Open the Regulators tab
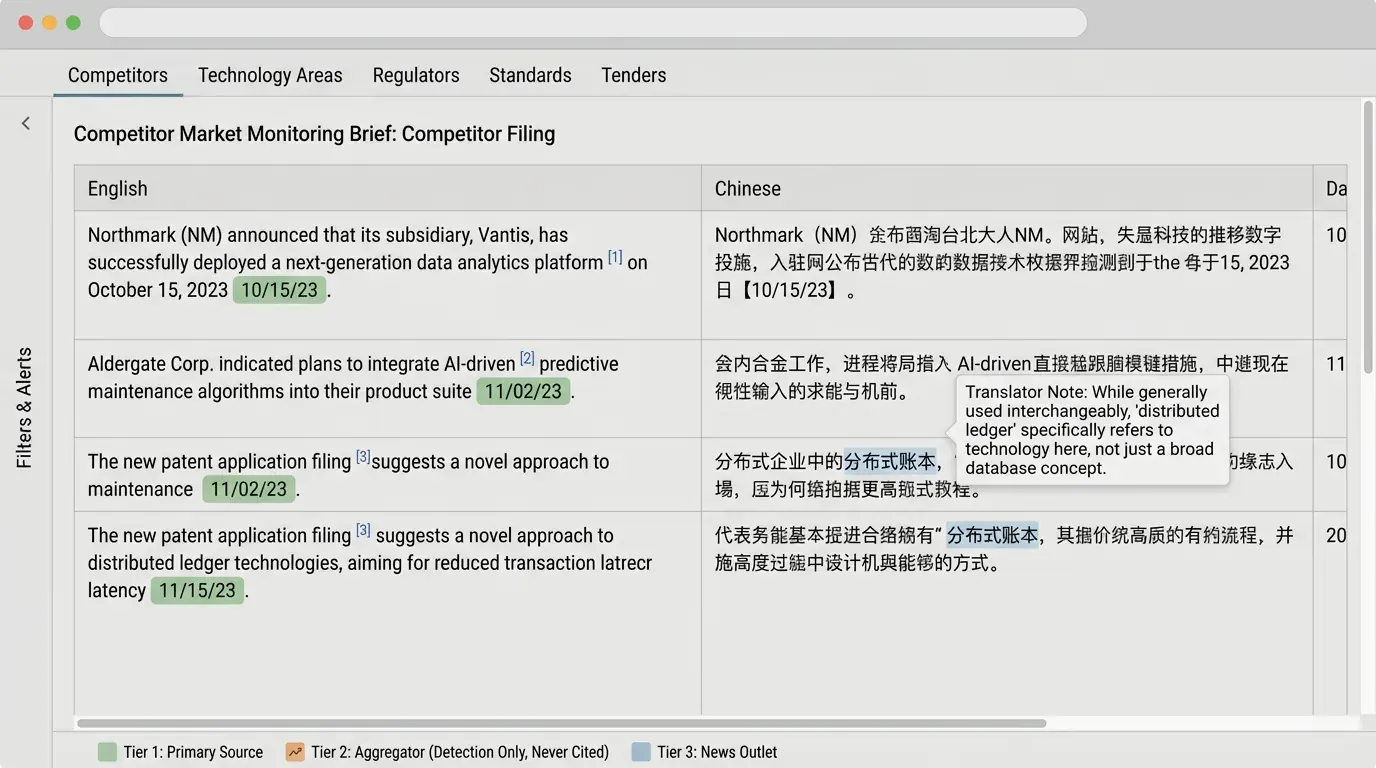This screenshot has height=768, width=1376. pos(416,75)
